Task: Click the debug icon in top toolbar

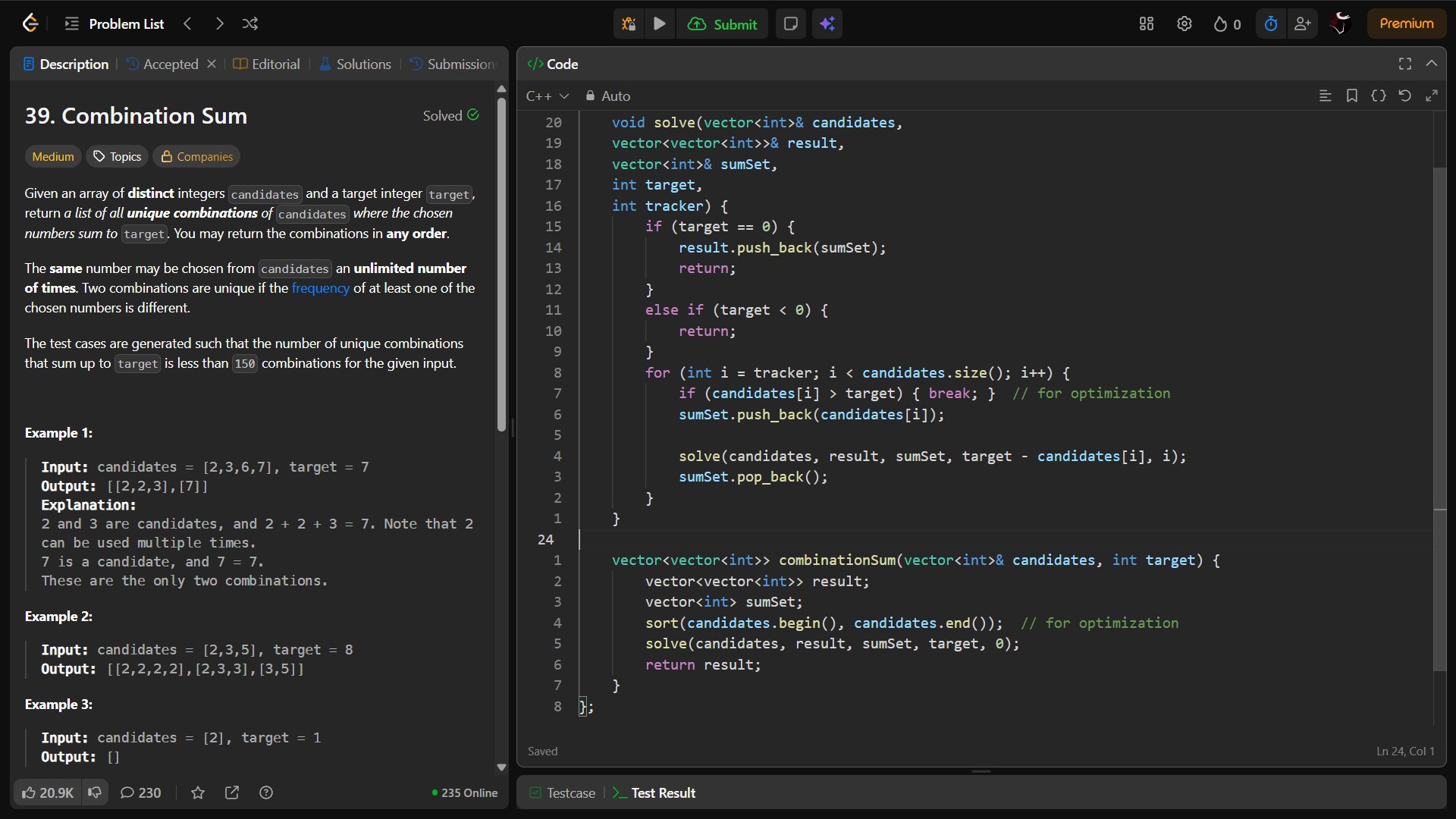Action: click(628, 24)
